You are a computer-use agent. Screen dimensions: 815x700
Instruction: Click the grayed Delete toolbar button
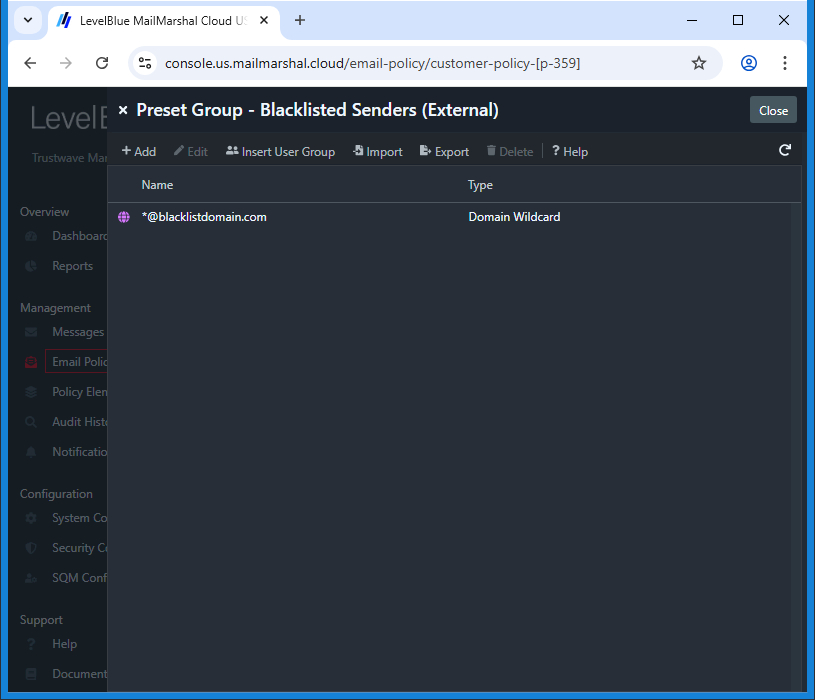(x=510, y=151)
